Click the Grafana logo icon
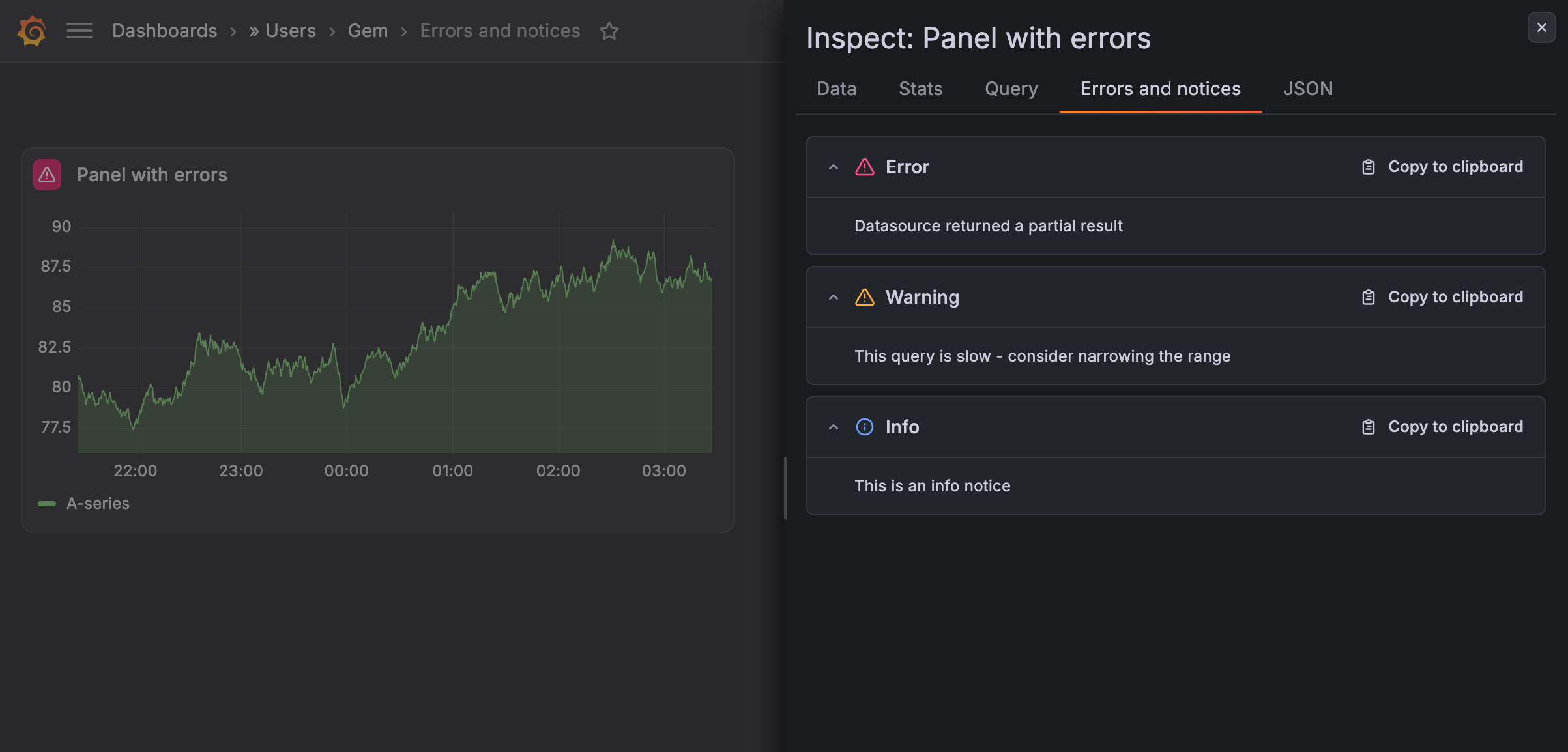The height and width of the screenshot is (752, 1568). (32, 31)
